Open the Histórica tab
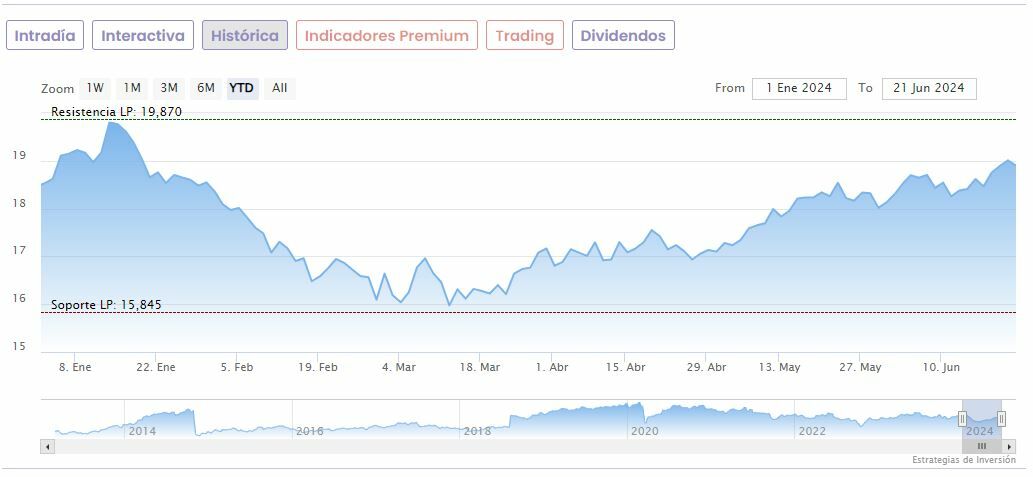The width and height of the screenshot is (1033, 477). coord(245,36)
